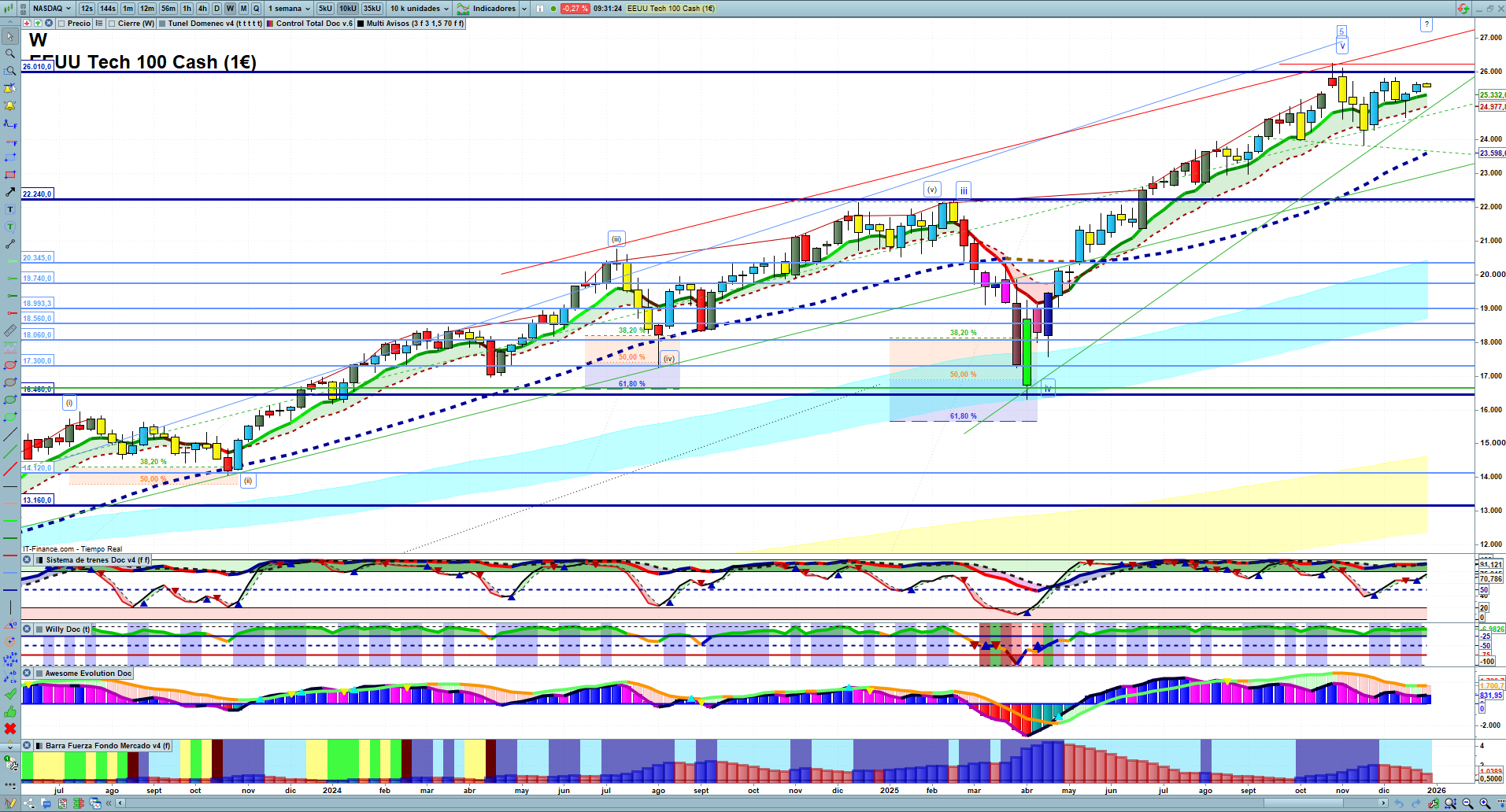Image resolution: width=1506 pixels, height=812 pixels.
Task: Toggle Sistema de trenes Doc settings square
Action: point(39,560)
